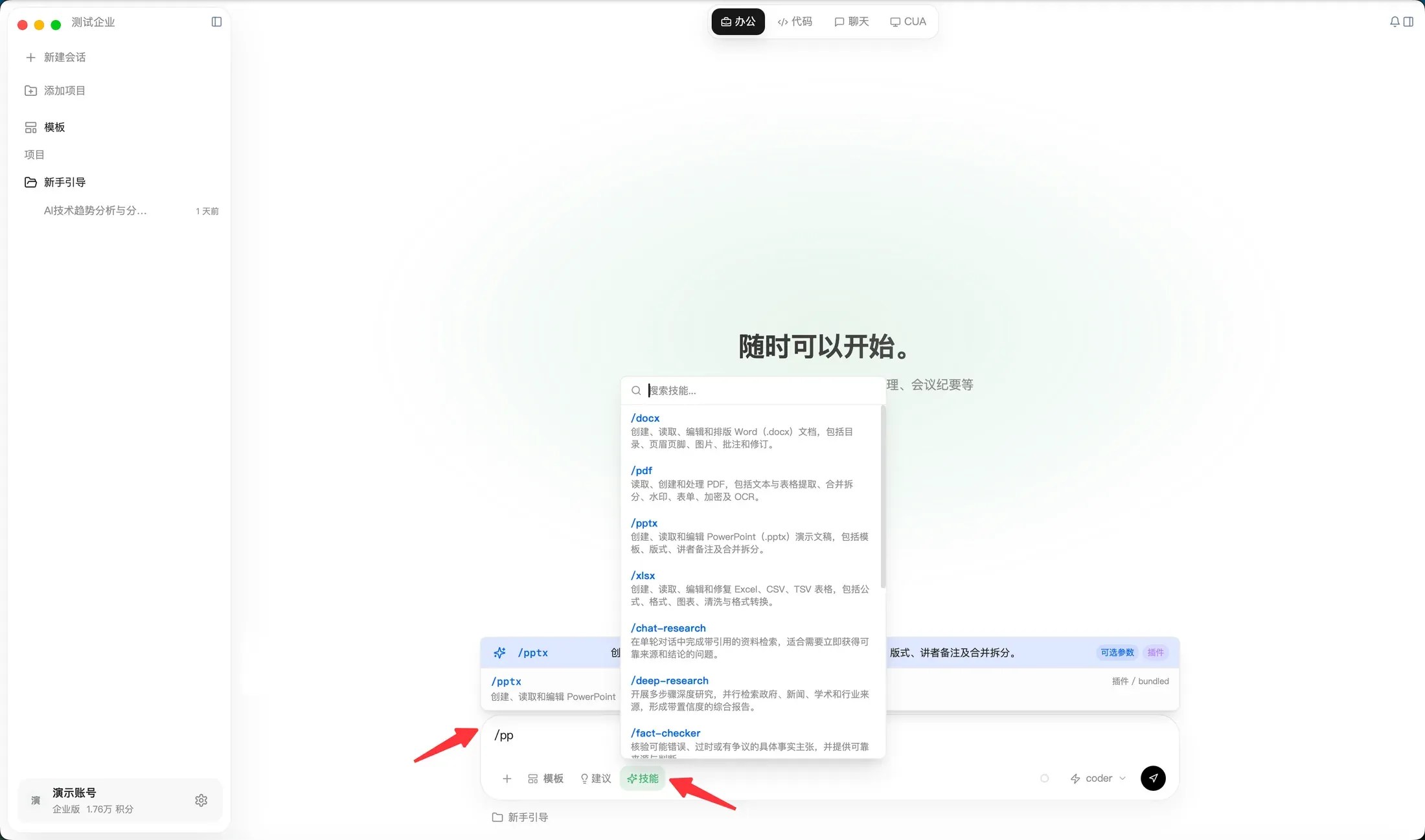
Task: Click the add-folder icon beside 添加项目
Action: pos(30,91)
